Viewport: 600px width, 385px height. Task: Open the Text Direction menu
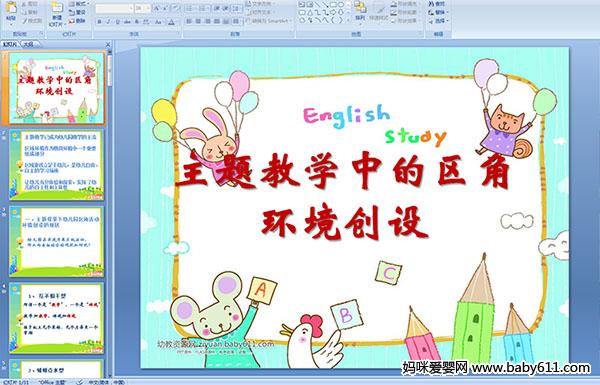click(261, 3)
